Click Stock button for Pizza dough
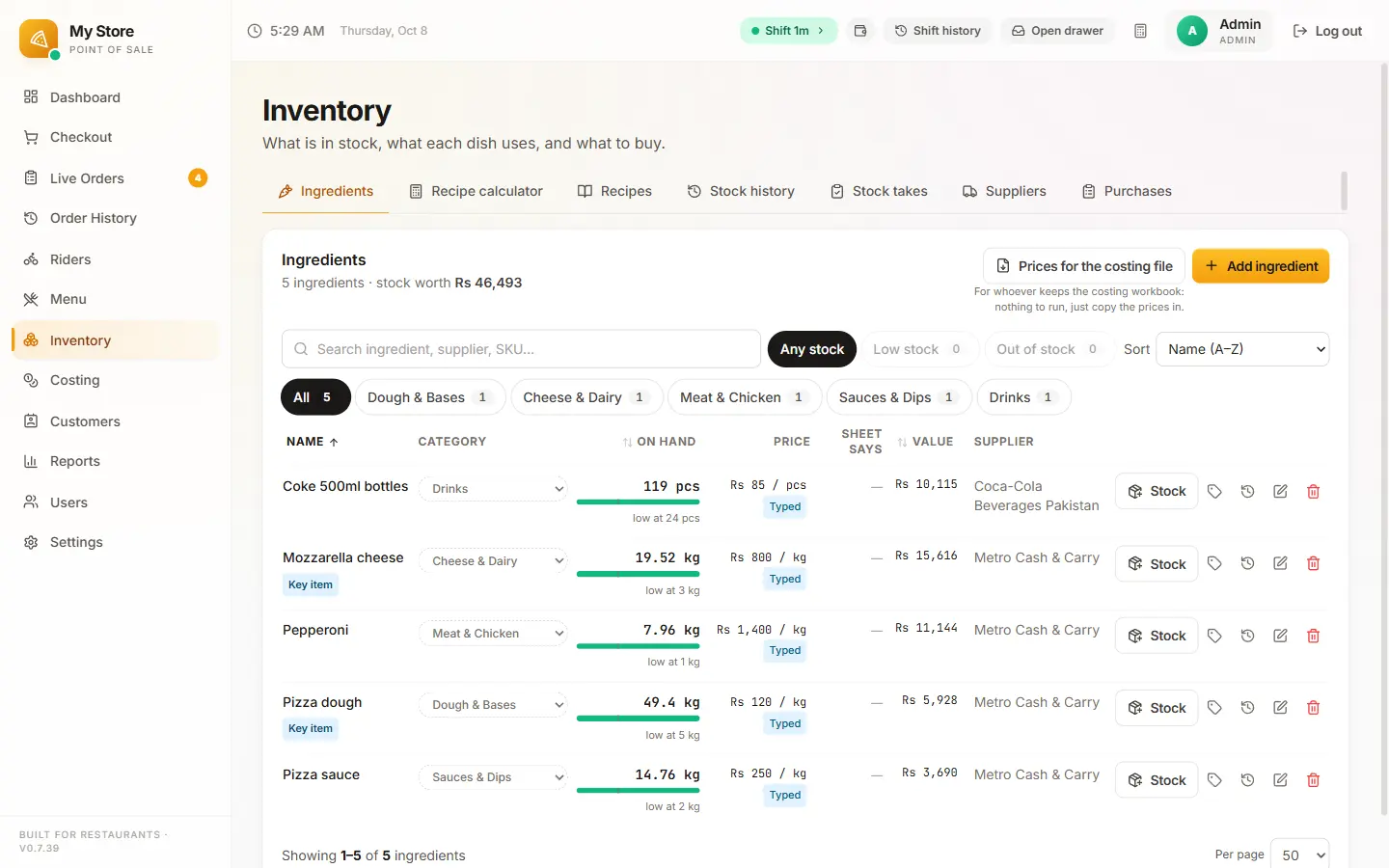This screenshot has width=1389, height=868. click(1157, 708)
